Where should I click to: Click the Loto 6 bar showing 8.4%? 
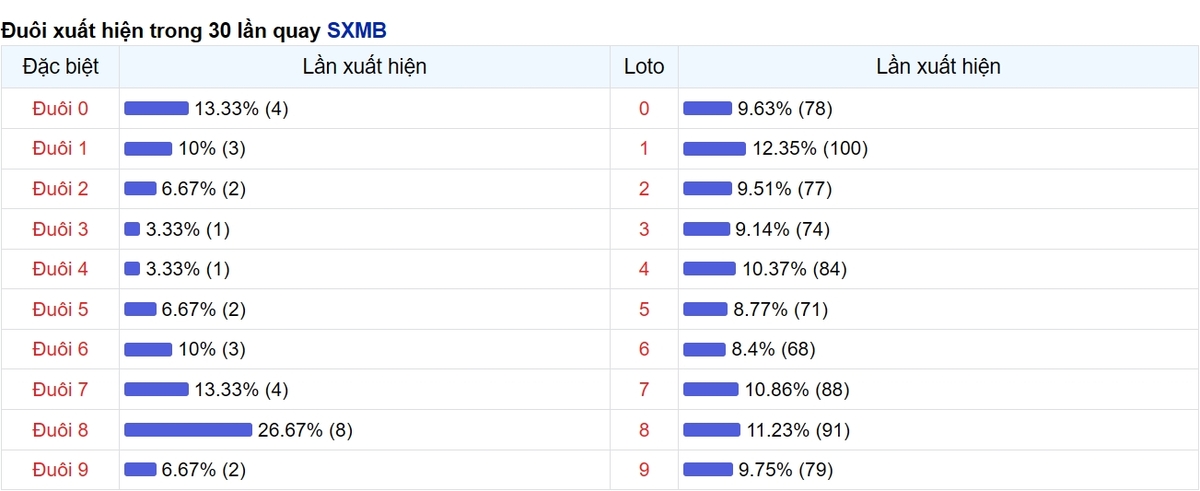click(704, 349)
